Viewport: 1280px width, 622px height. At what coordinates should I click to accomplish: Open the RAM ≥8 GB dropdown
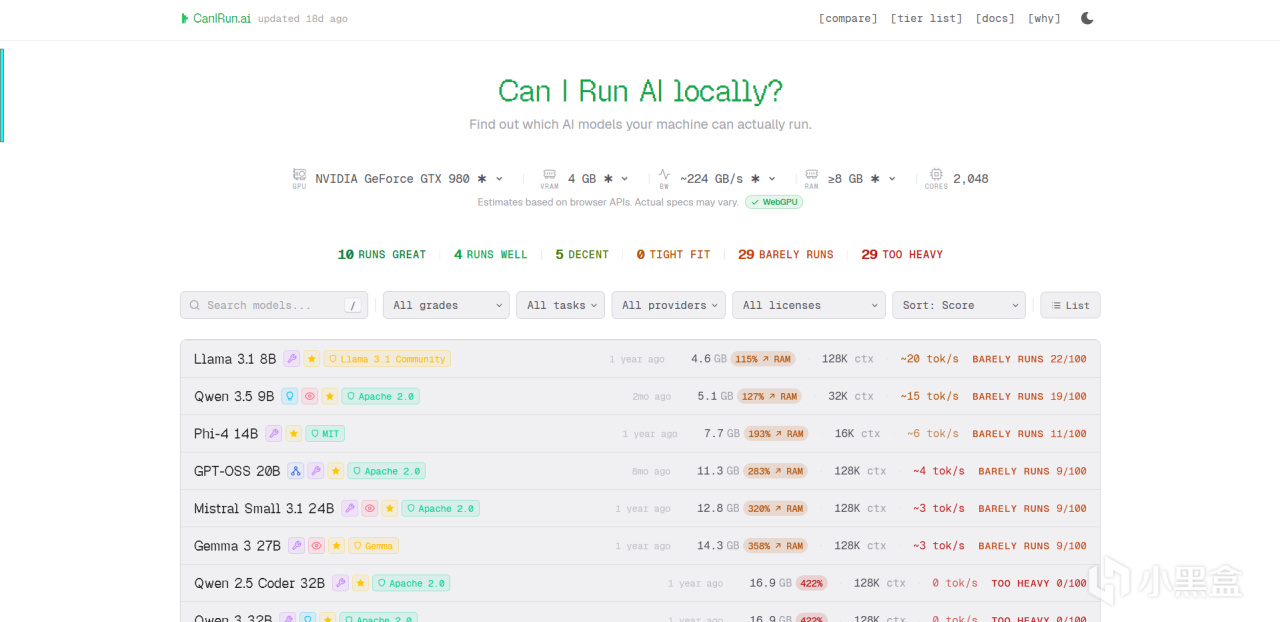pos(862,178)
